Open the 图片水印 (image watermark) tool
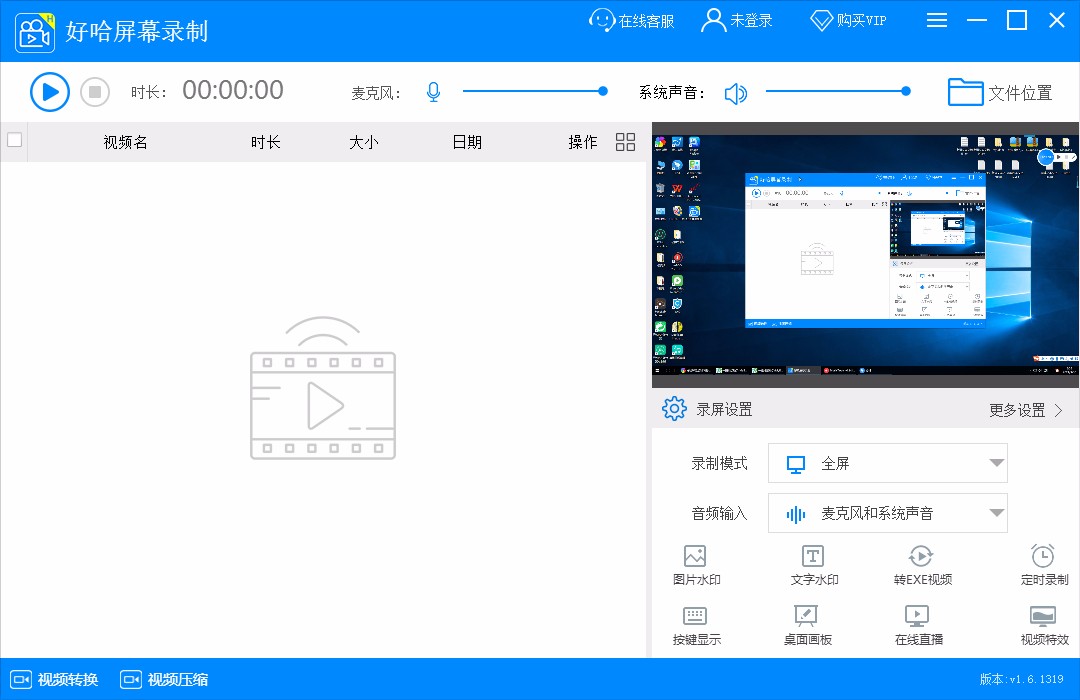The height and width of the screenshot is (700, 1080). coord(695,565)
